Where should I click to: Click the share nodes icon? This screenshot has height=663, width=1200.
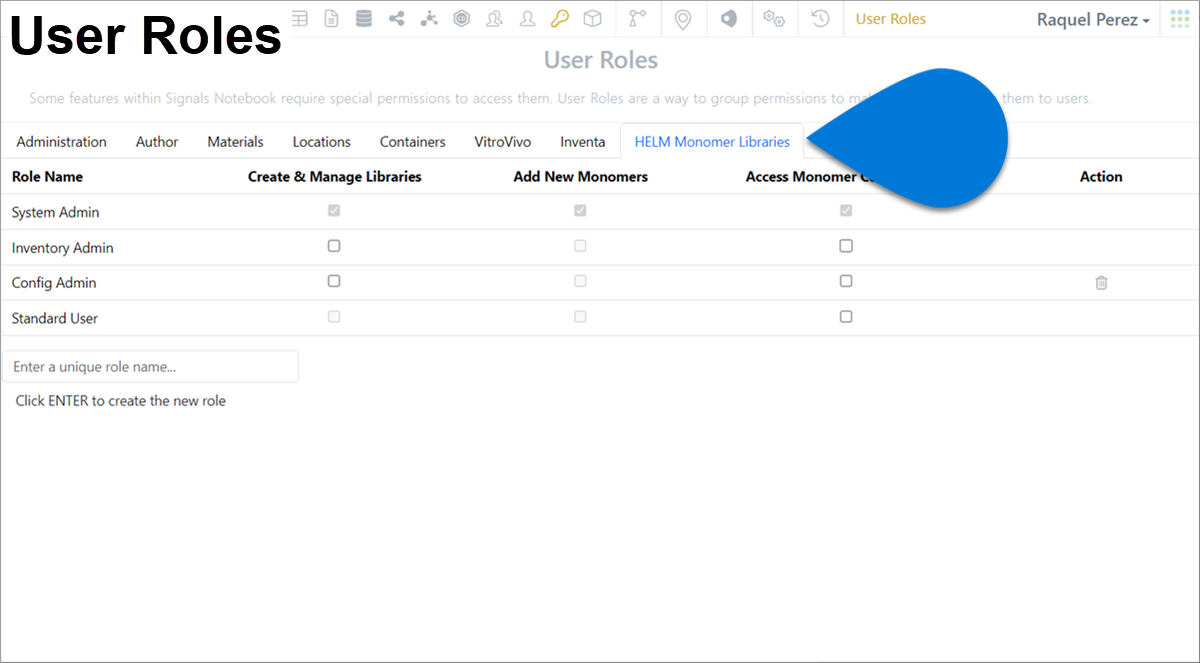397,18
